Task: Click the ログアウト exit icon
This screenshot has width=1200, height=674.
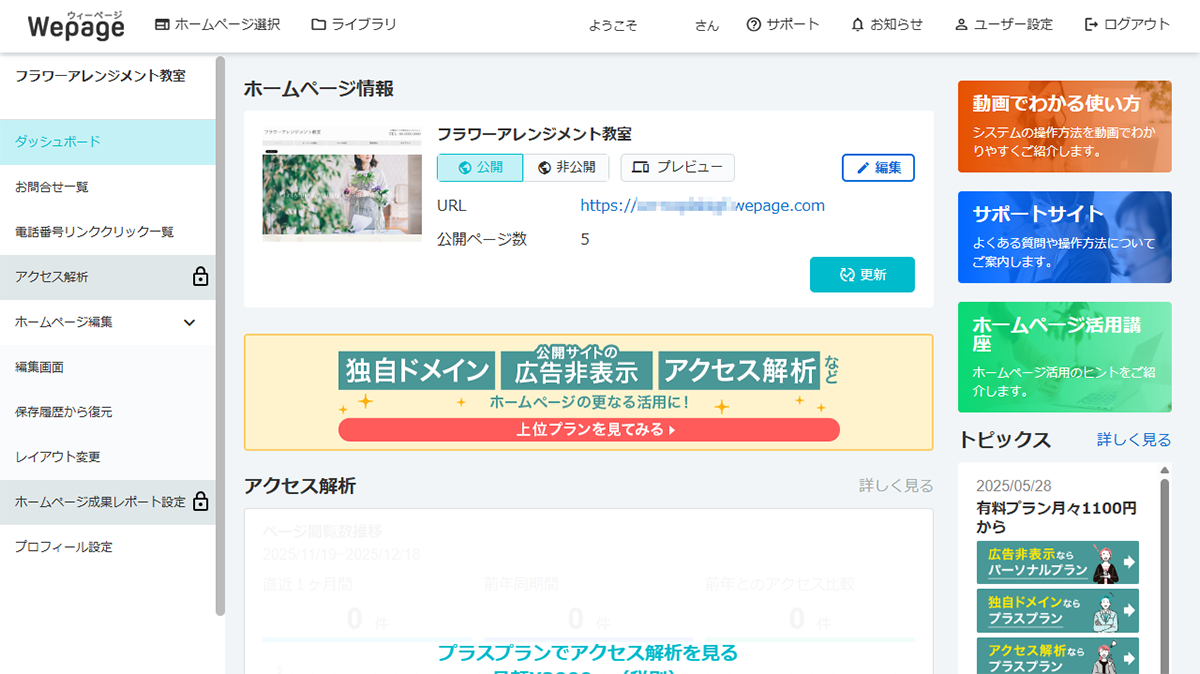Action: pyautogui.click(x=1089, y=24)
